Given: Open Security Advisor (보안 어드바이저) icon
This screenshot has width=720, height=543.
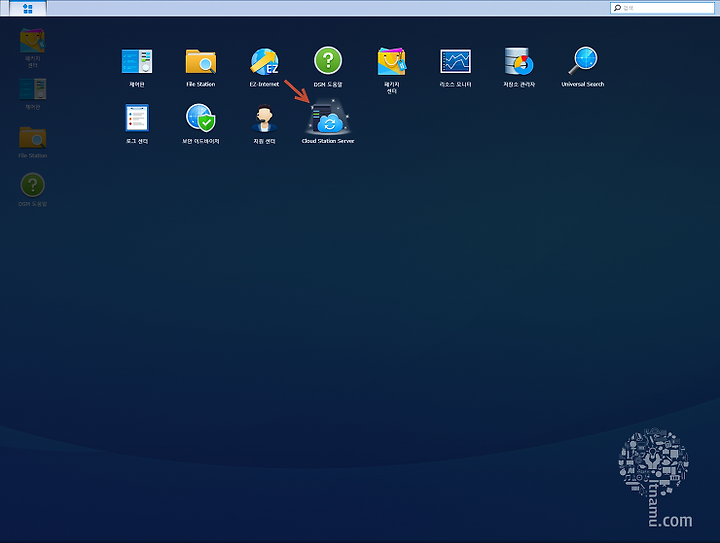Looking at the screenshot, I should click(201, 118).
